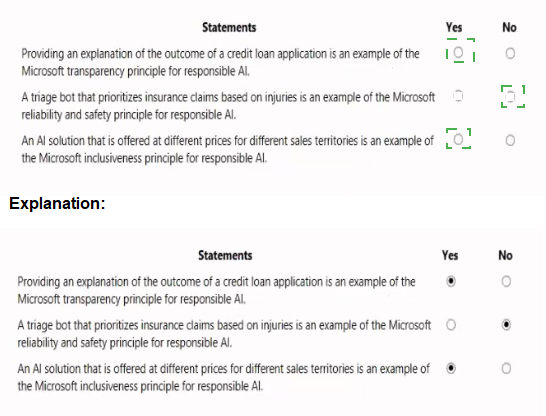The width and height of the screenshot is (546, 416).
Task: Click the No column header in Explanation section
Action: pos(505,256)
